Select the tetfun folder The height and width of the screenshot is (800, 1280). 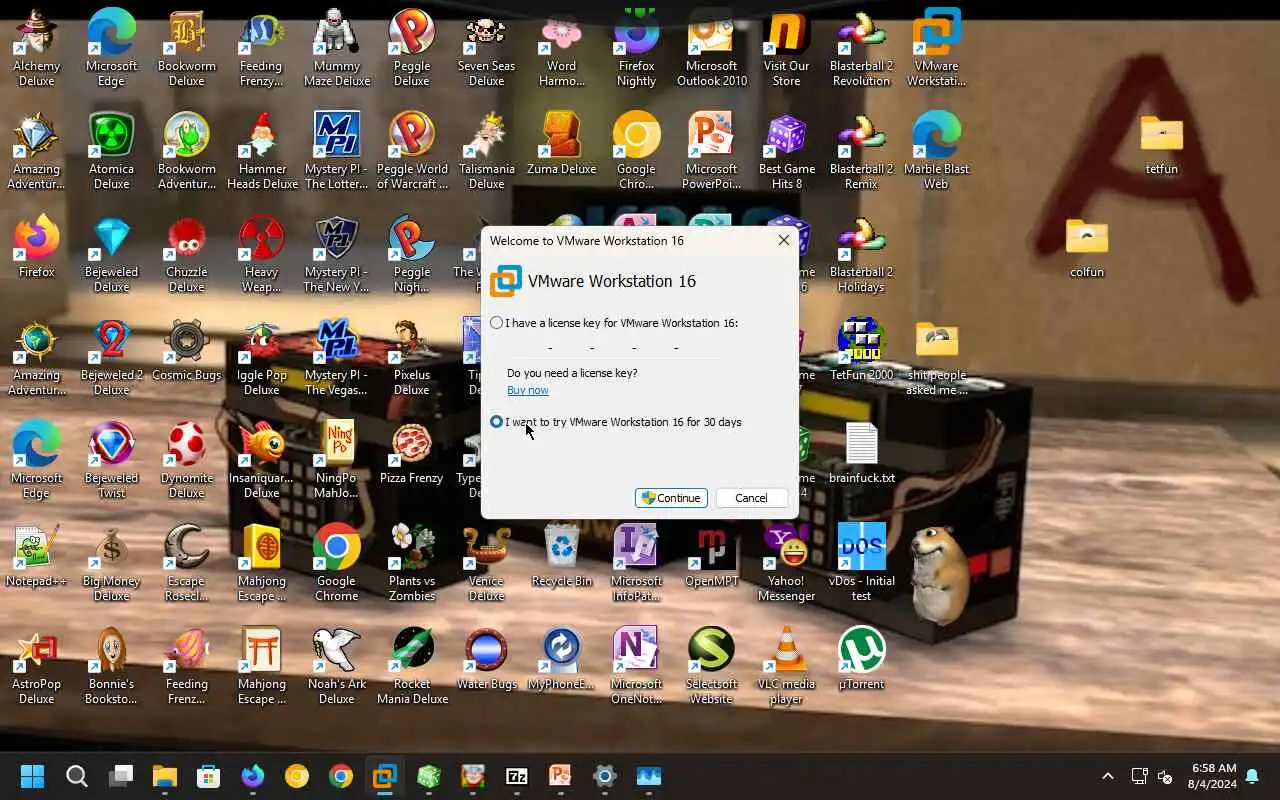[1161, 144]
